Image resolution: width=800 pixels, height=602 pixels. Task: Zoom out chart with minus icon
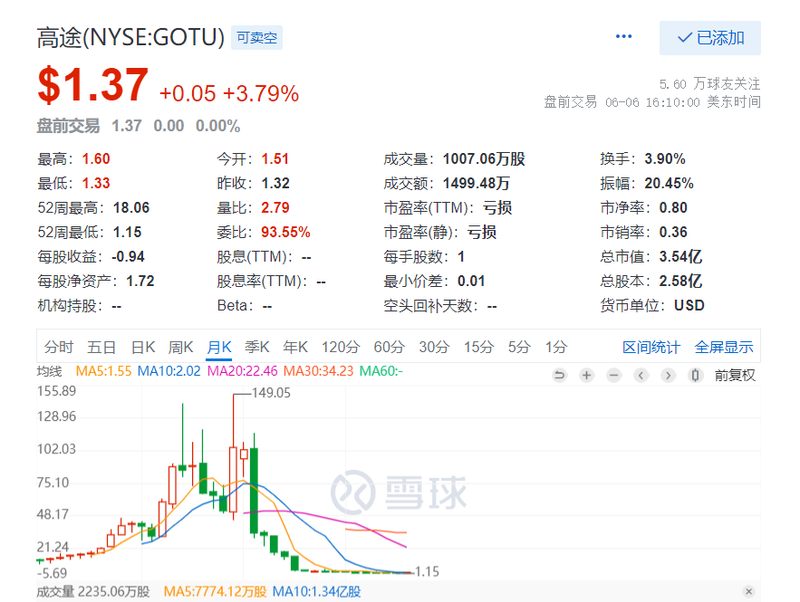pyautogui.click(x=614, y=376)
